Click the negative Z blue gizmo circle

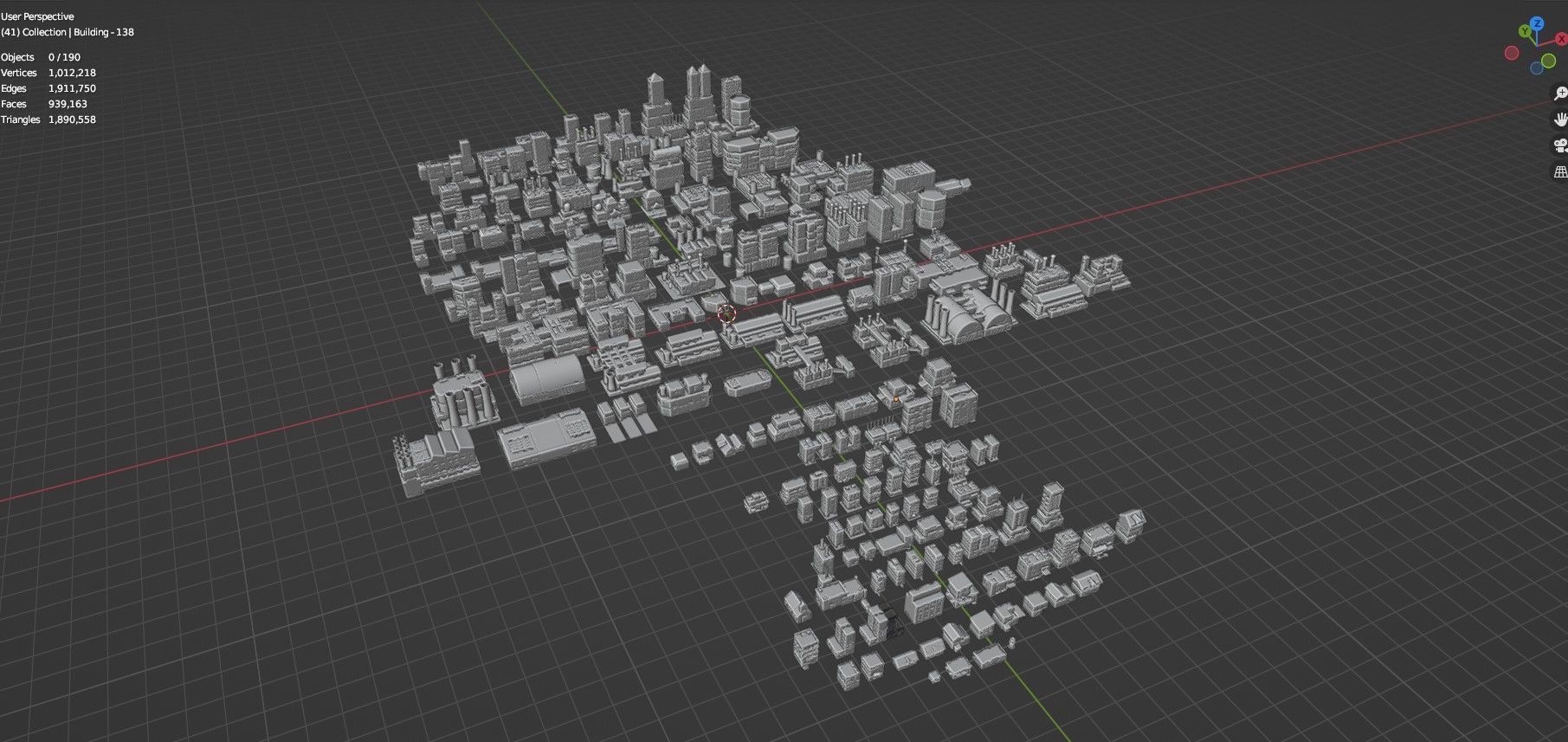point(1537,68)
